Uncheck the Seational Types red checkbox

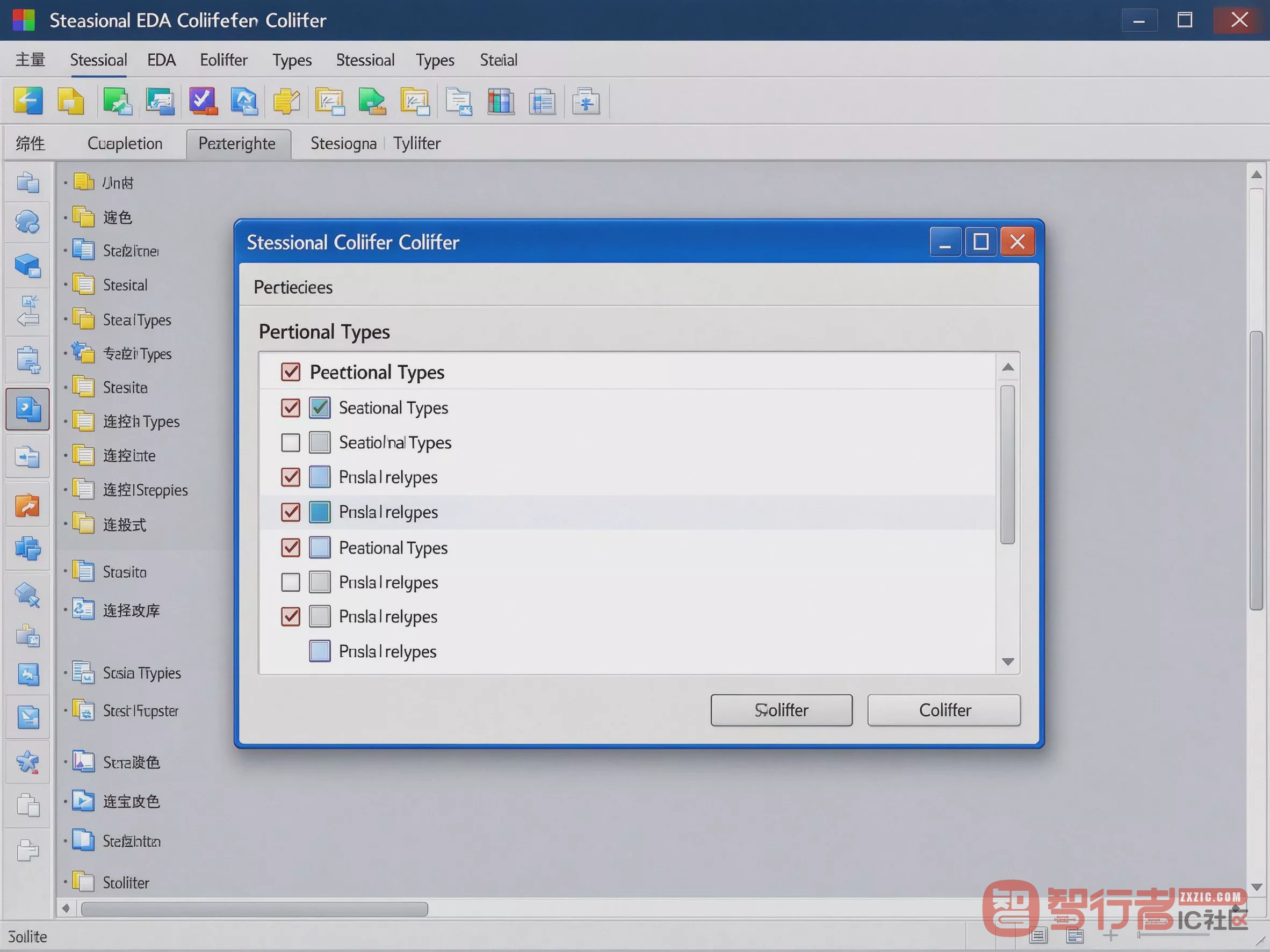click(x=291, y=408)
